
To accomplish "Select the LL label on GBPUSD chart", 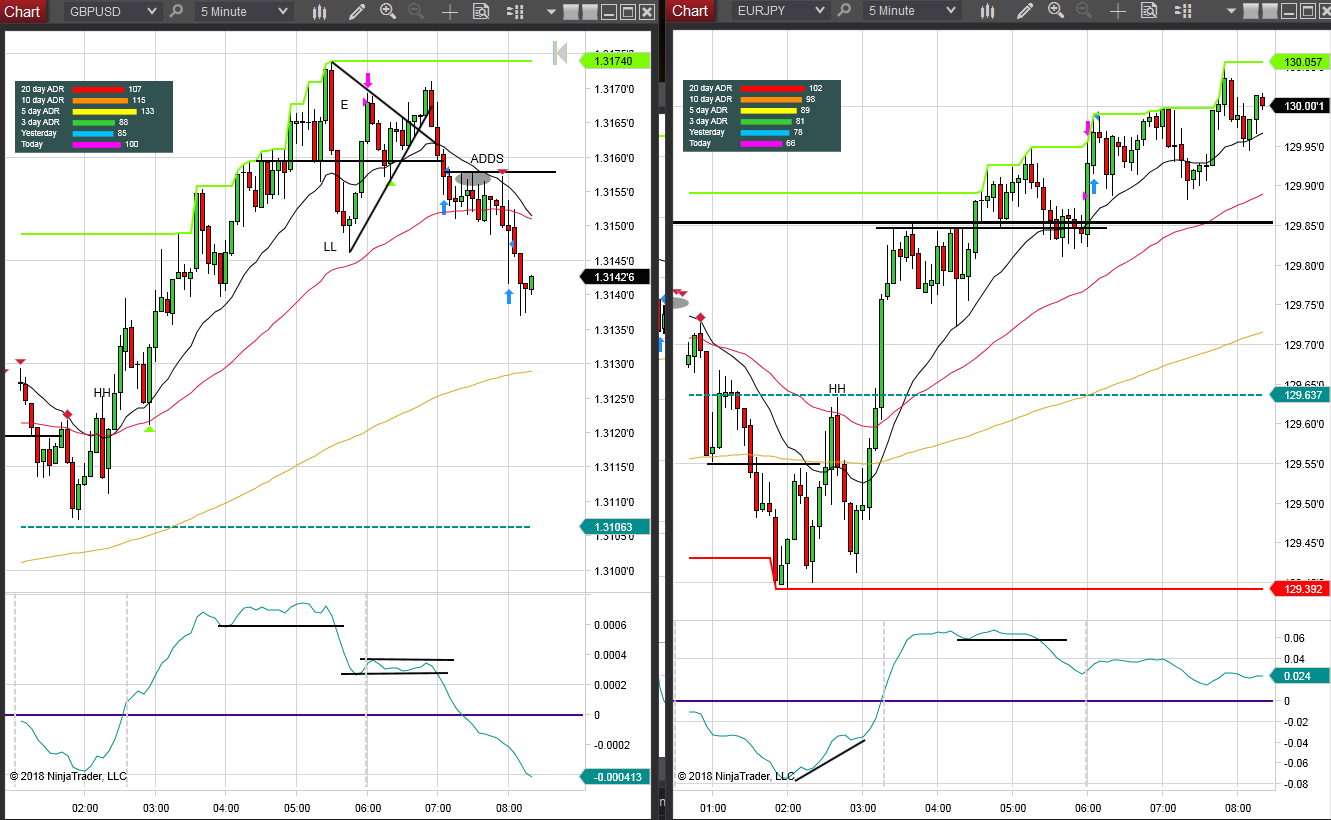I will [330, 246].
